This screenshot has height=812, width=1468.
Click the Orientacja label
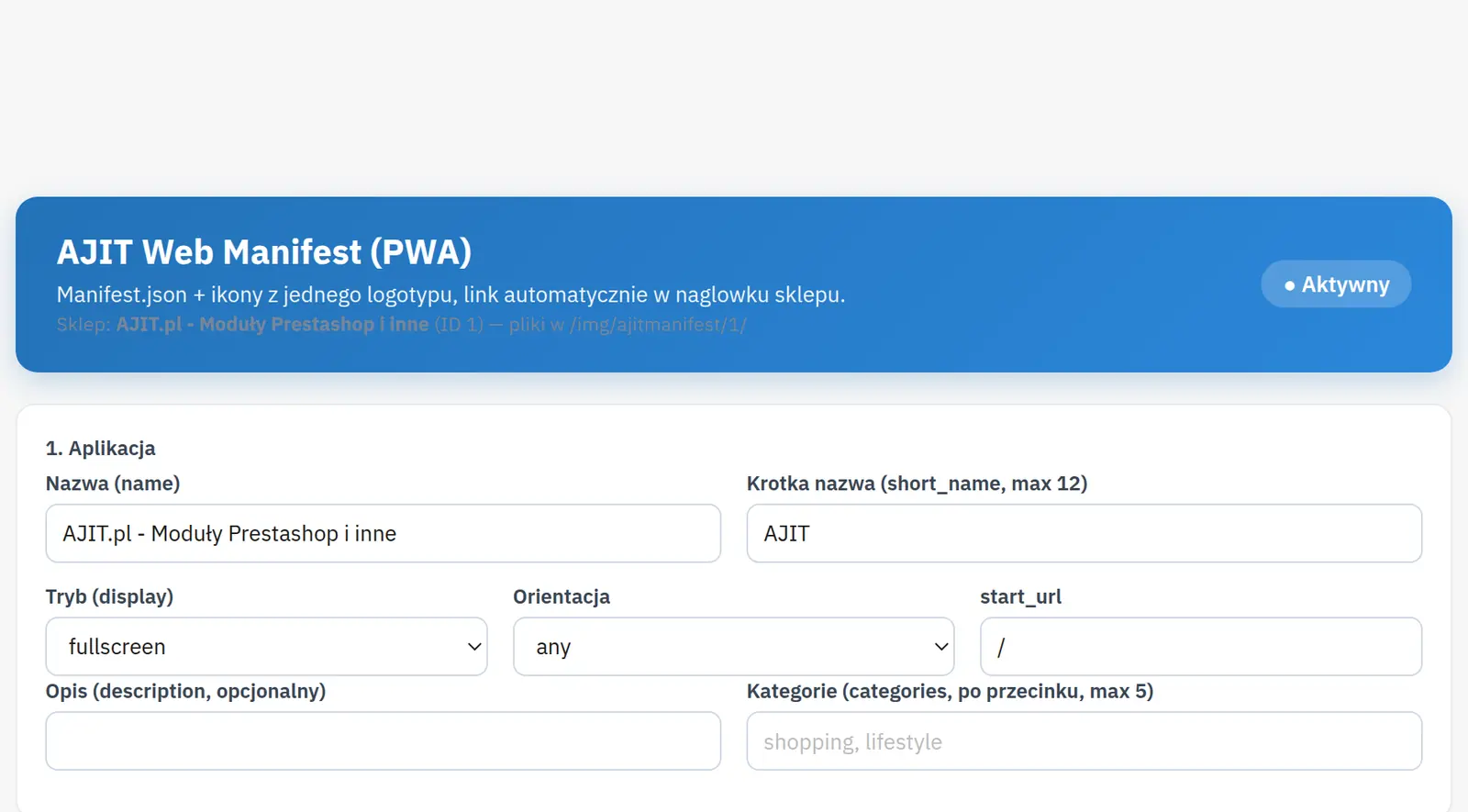562,596
